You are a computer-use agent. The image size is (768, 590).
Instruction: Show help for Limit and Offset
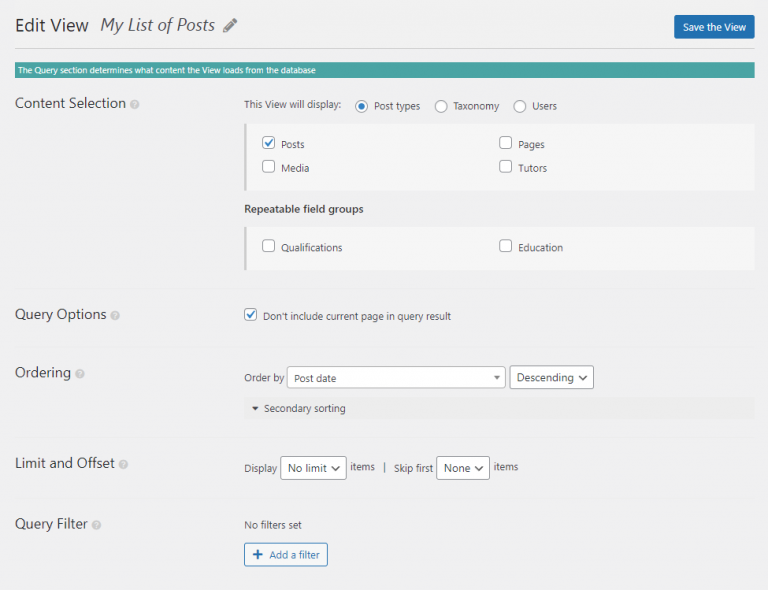pyautogui.click(x=124, y=464)
